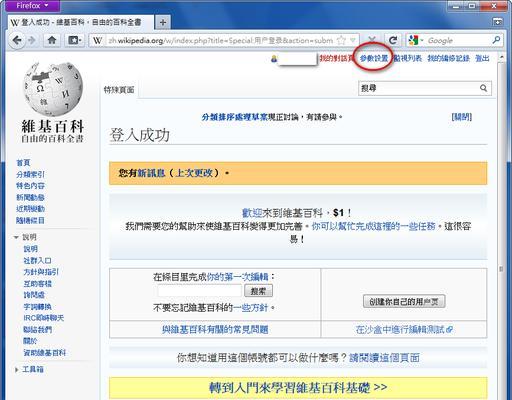Click the magnifier icon in Google search box

[496, 40]
